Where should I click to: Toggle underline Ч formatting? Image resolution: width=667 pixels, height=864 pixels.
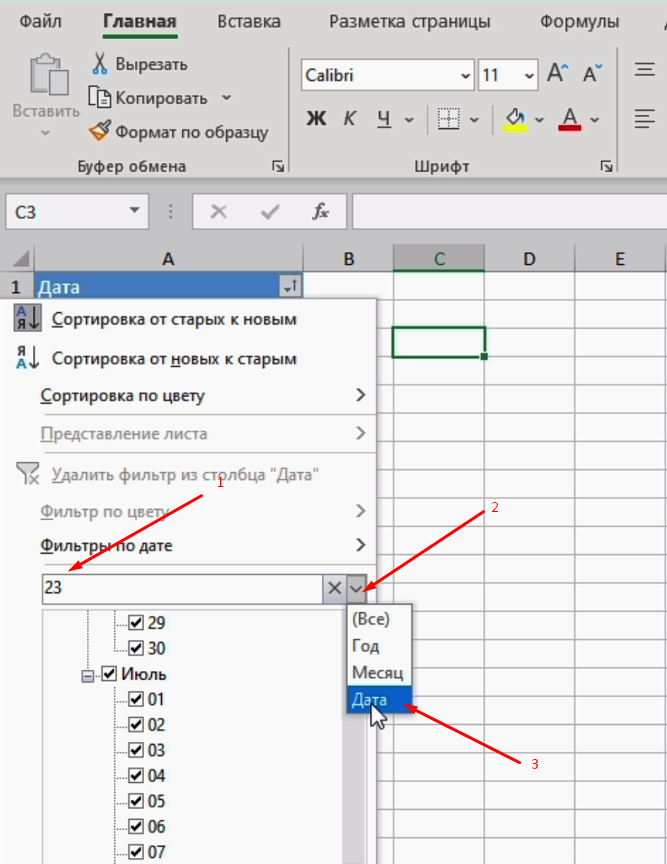(384, 118)
